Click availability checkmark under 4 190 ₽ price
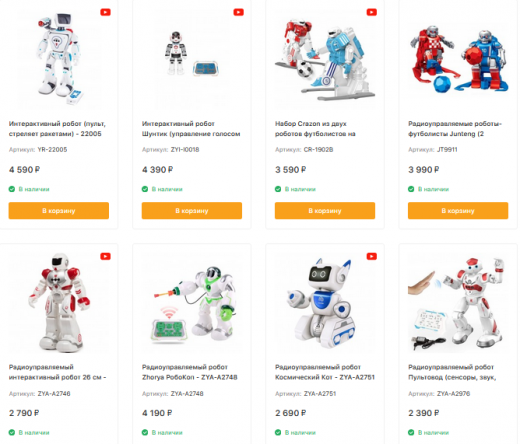Image resolution: width=520 pixels, height=444 pixels. [145, 432]
